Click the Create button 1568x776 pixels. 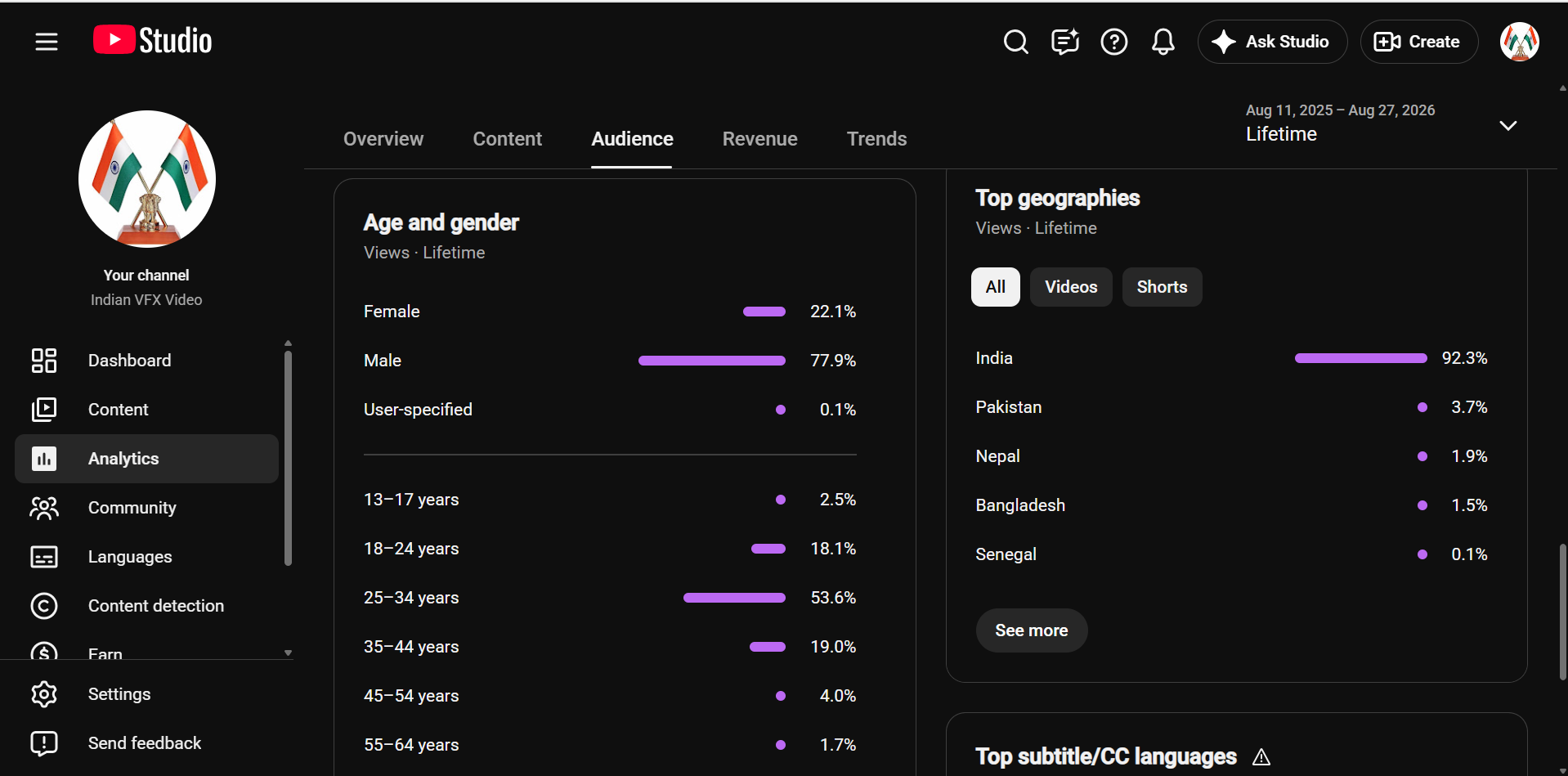[1418, 42]
